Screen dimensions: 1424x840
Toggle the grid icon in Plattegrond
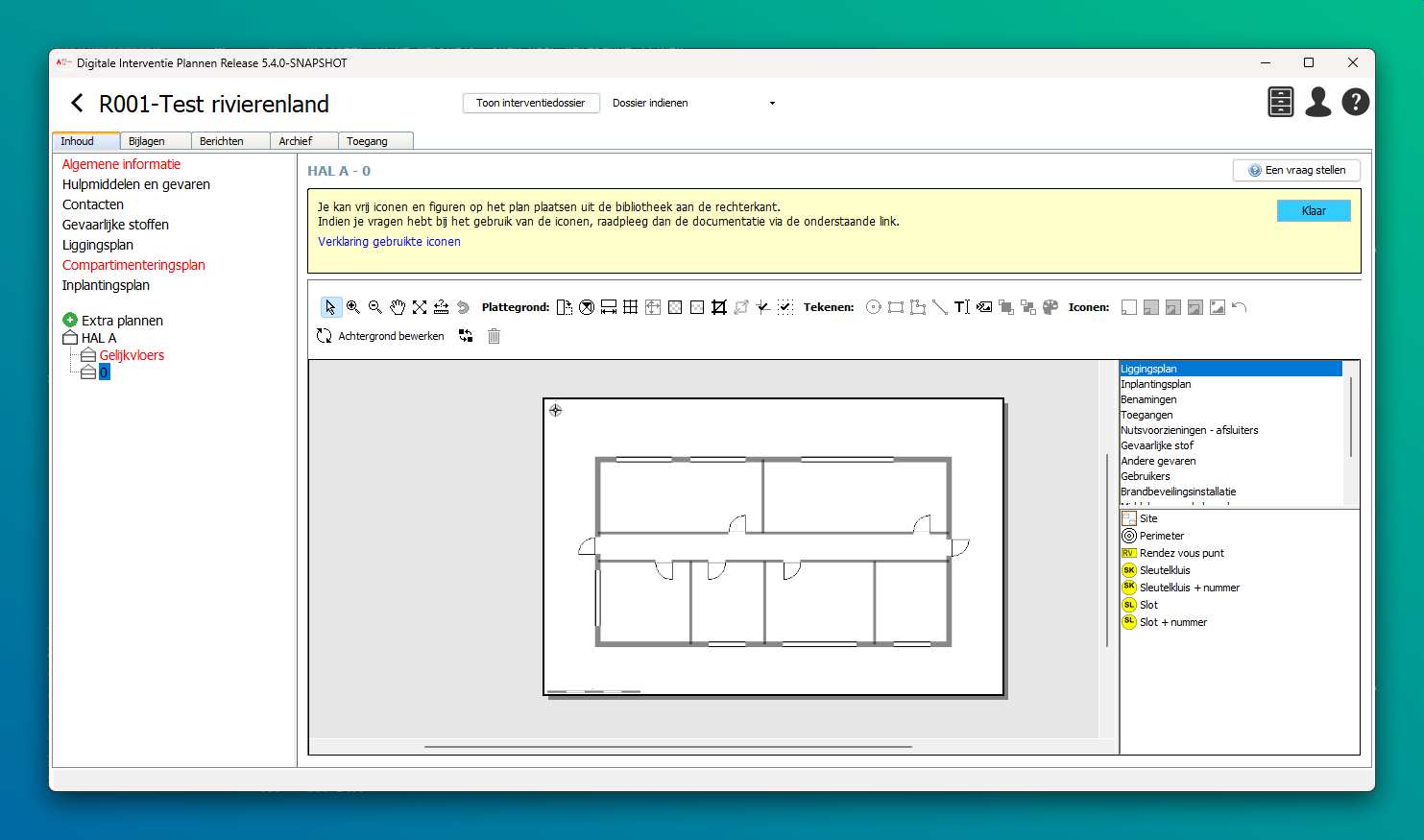click(631, 307)
